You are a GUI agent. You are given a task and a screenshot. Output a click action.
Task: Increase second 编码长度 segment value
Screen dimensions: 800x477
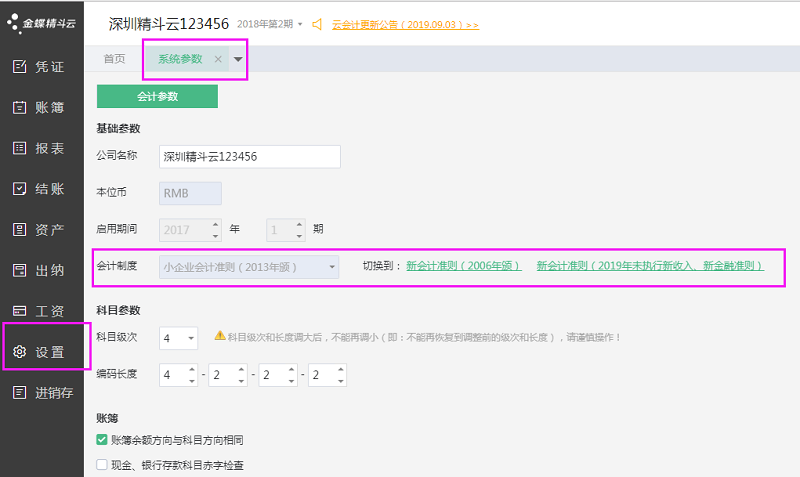click(241, 369)
